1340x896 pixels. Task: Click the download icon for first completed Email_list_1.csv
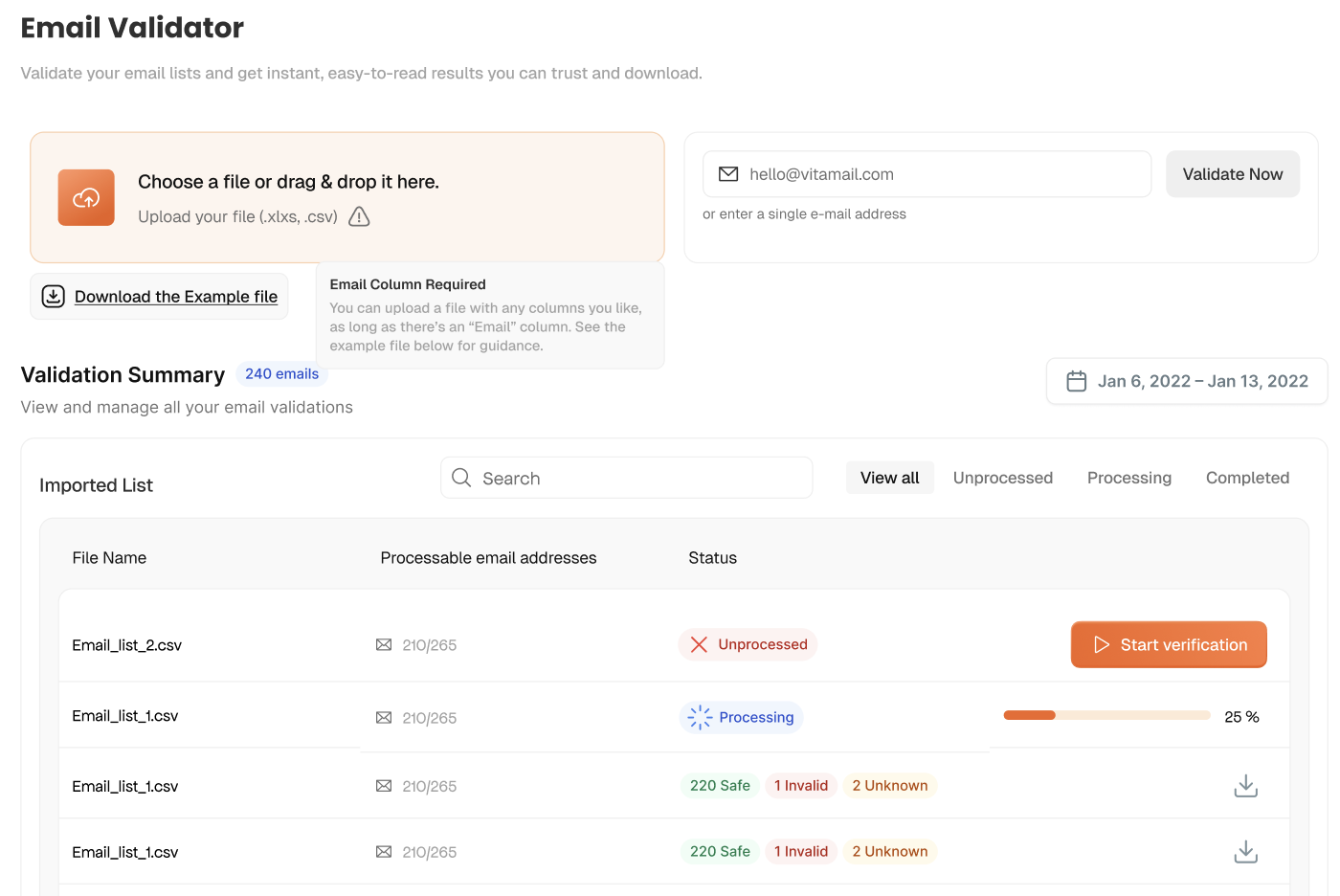(x=1245, y=785)
